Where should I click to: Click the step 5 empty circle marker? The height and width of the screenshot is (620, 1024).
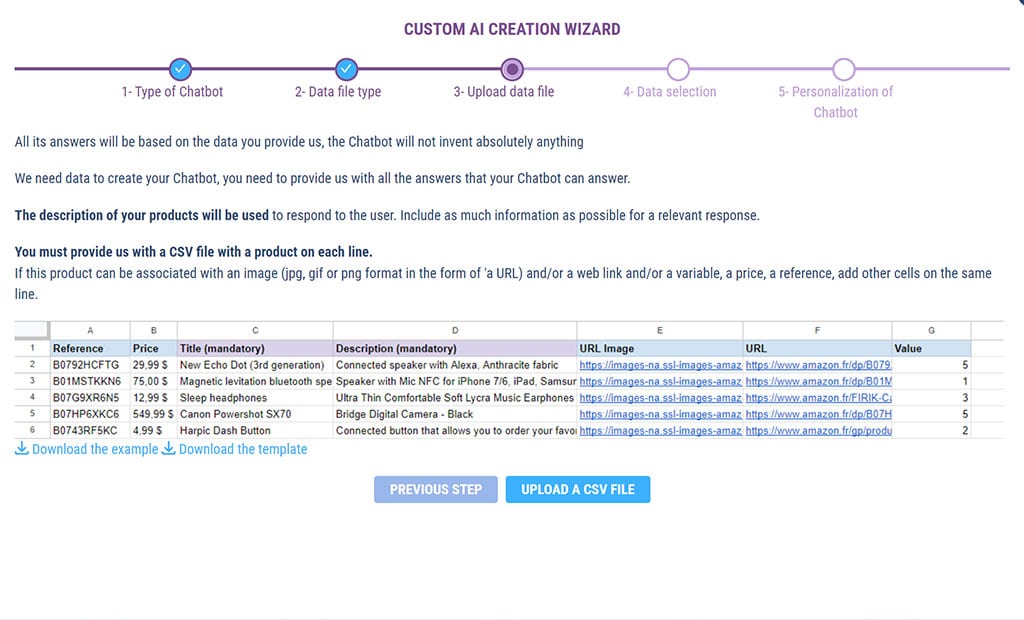pyautogui.click(x=843, y=69)
